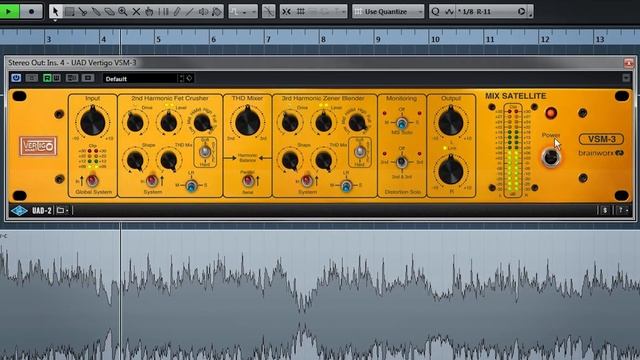Click the iterative Quantize Q icon
The width and height of the screenshot is (640, 360).
pyautogui.click(x=436, y=12)
